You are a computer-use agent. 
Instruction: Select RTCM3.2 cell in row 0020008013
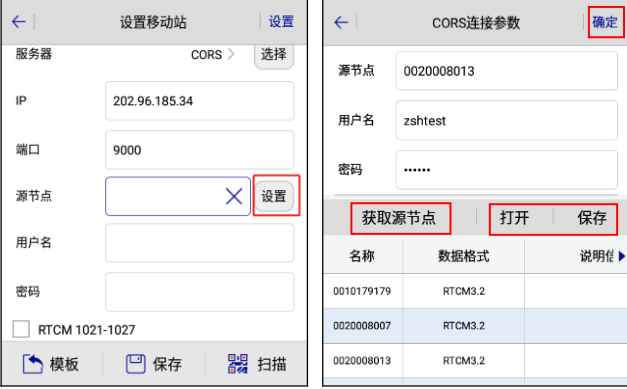coord(464,361)
